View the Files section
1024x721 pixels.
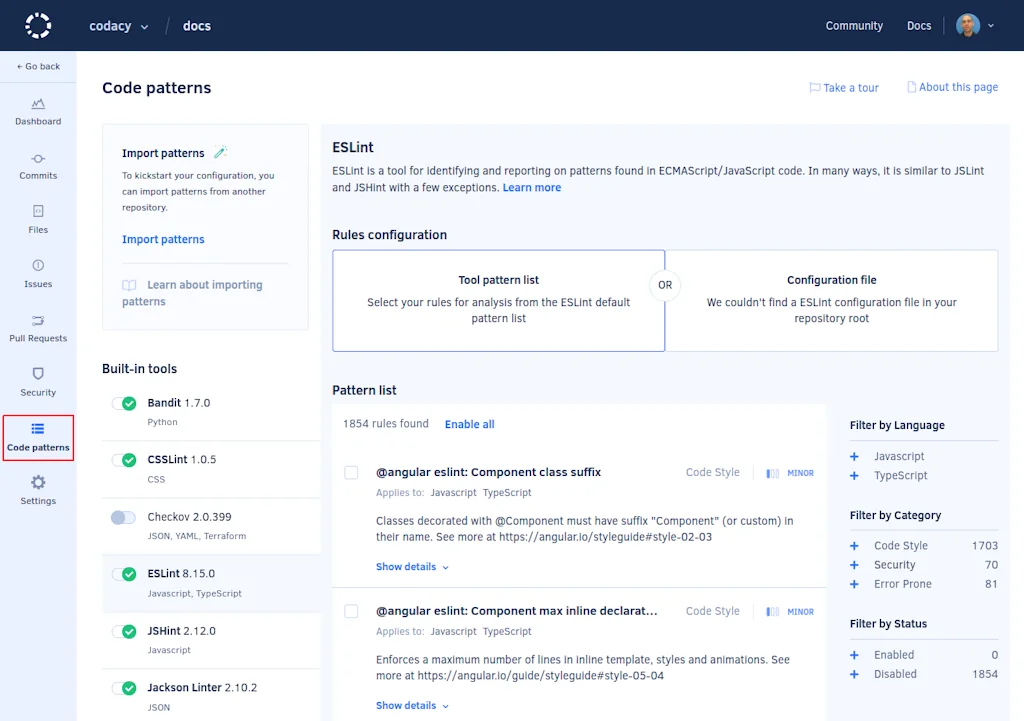(37, 219)
